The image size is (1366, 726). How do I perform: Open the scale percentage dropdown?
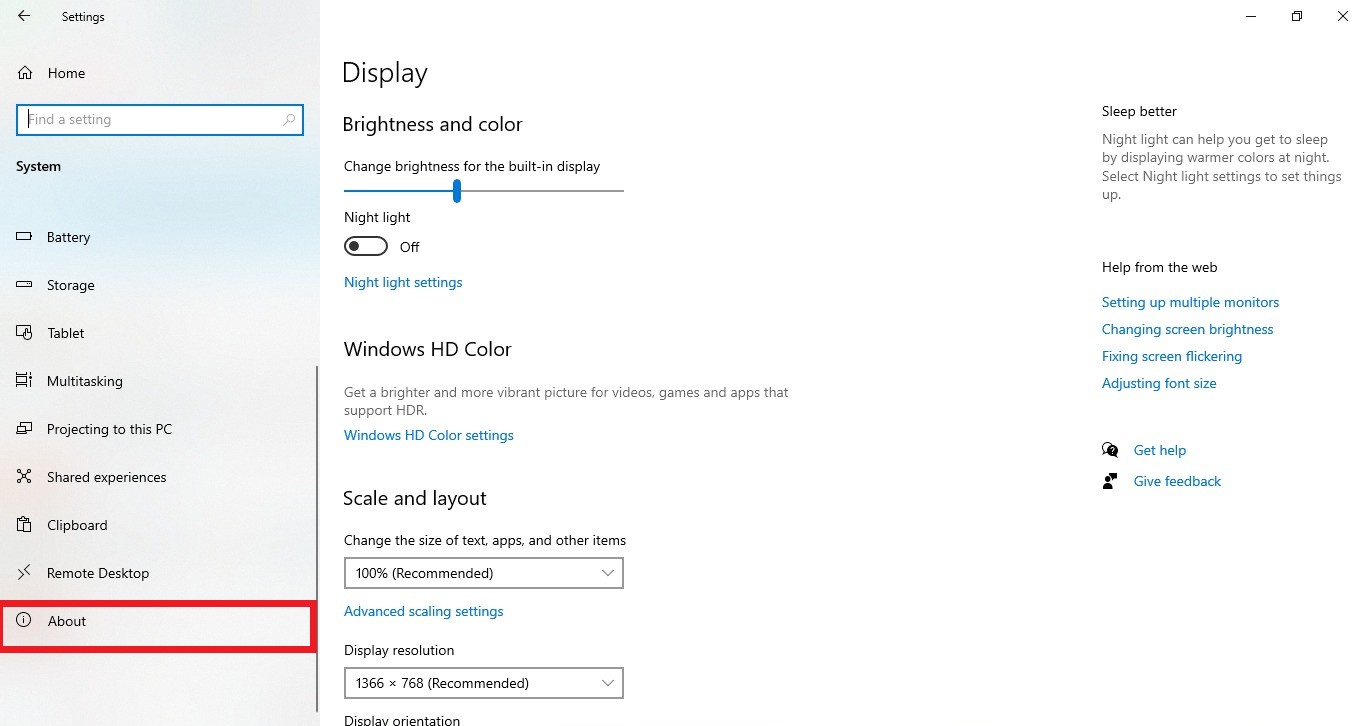click(x=483, y=573)
